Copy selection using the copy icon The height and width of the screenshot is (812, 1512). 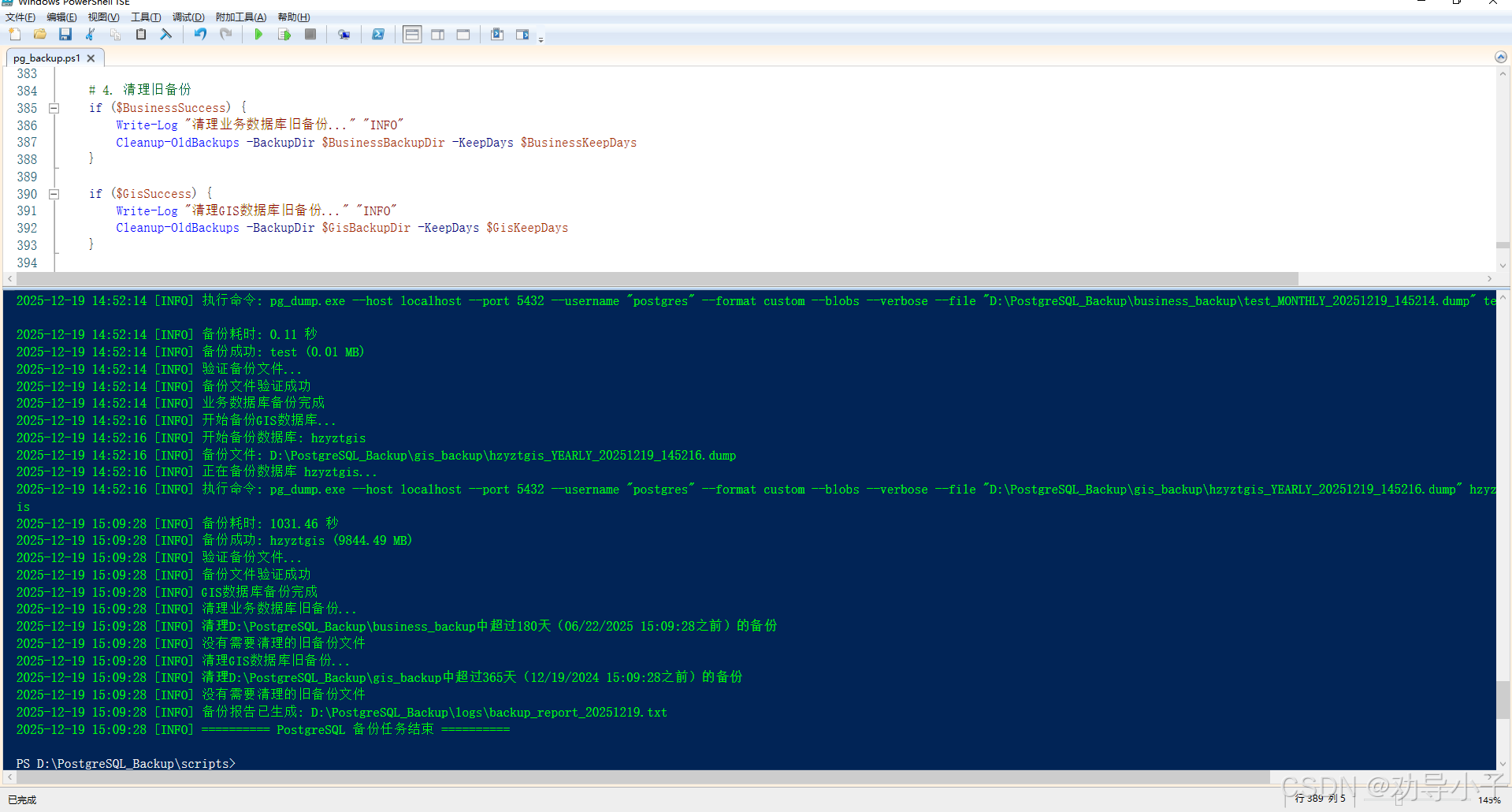coord(116,34)
